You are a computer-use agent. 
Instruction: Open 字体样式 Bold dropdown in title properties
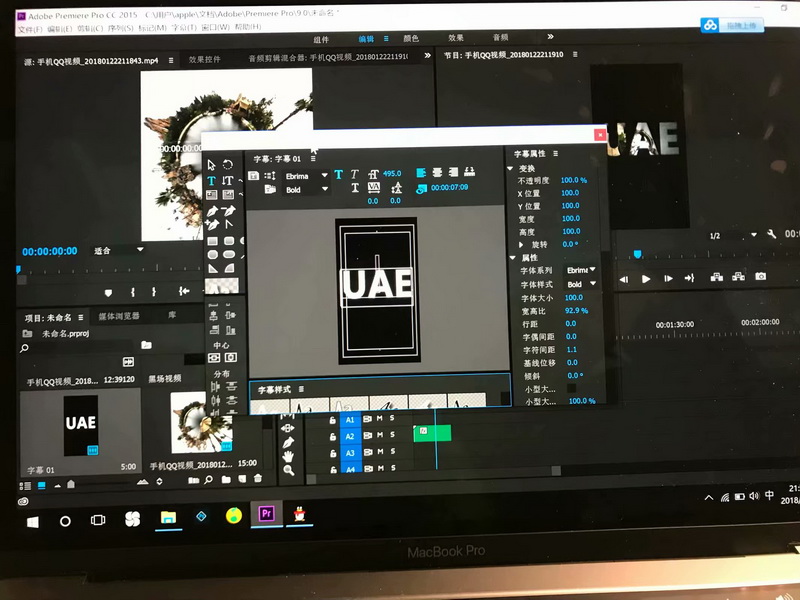(581, 284)
